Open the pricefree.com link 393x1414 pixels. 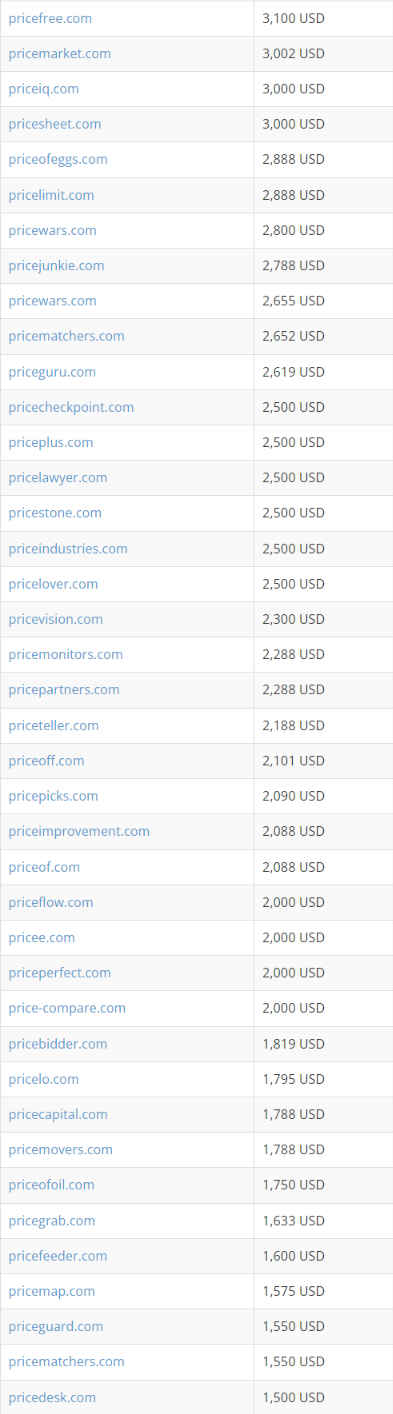[51, 18]
